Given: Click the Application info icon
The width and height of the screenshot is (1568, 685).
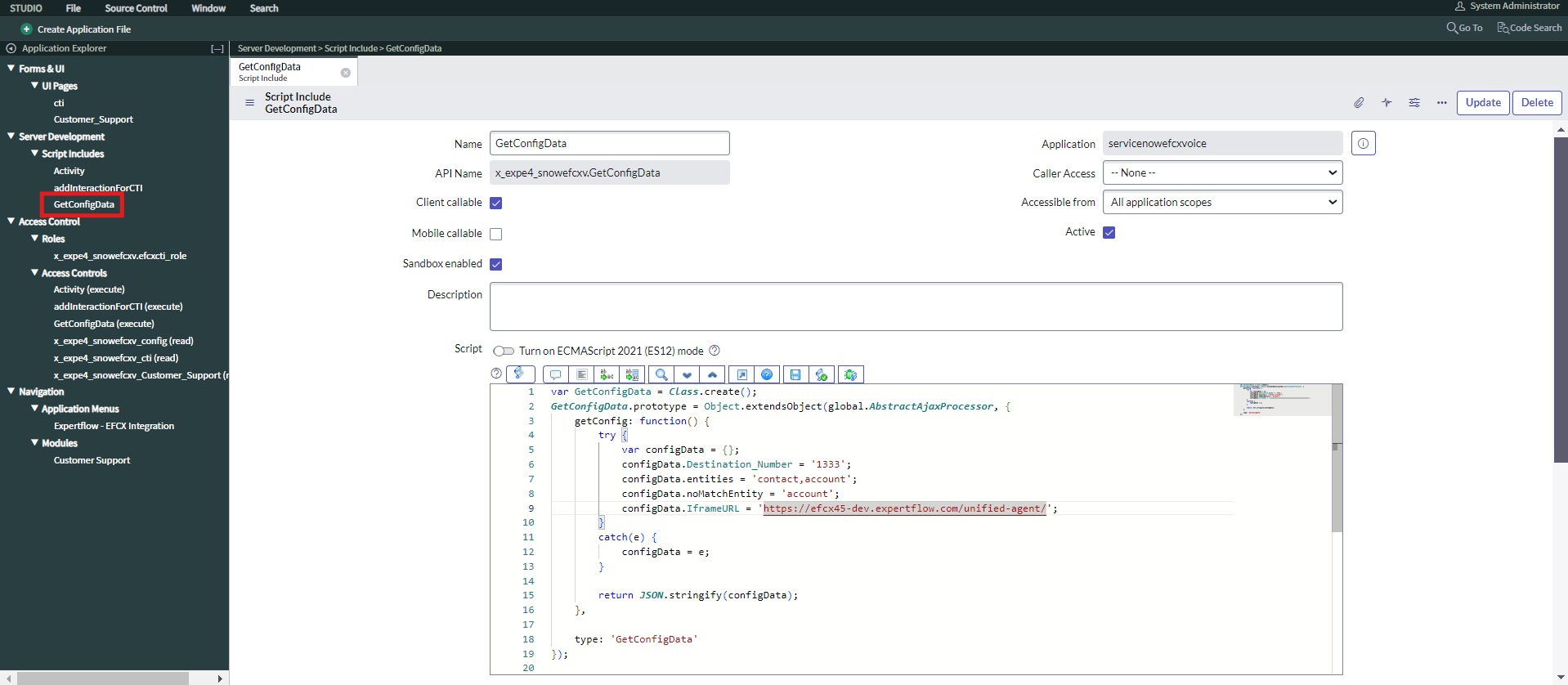Looking at the screenshot, I should click(x=1363, y=144).
